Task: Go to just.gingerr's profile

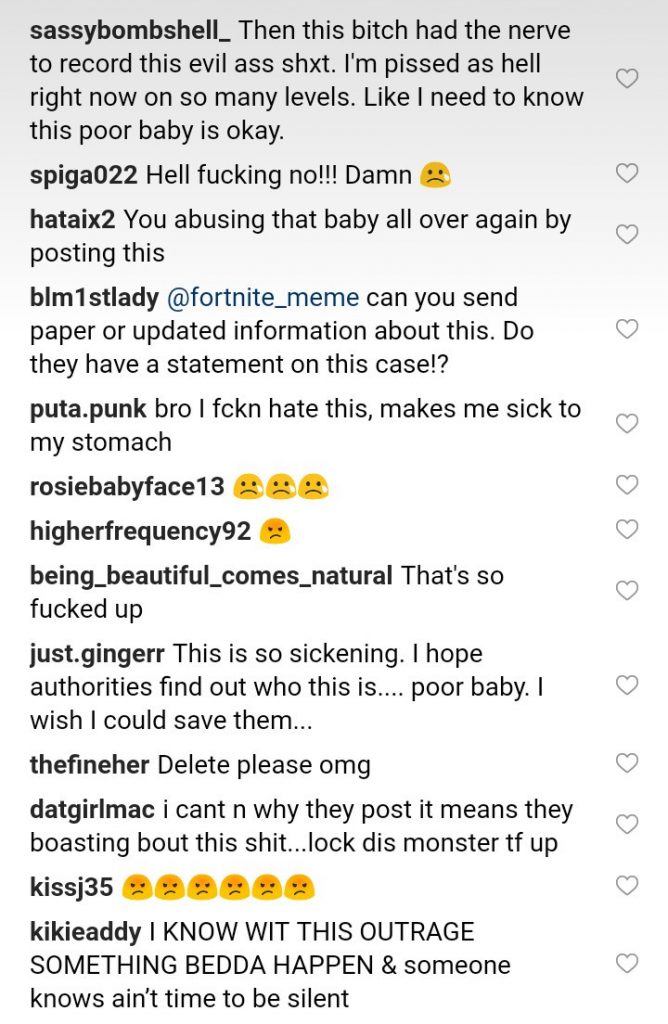Action: point(98,654)
